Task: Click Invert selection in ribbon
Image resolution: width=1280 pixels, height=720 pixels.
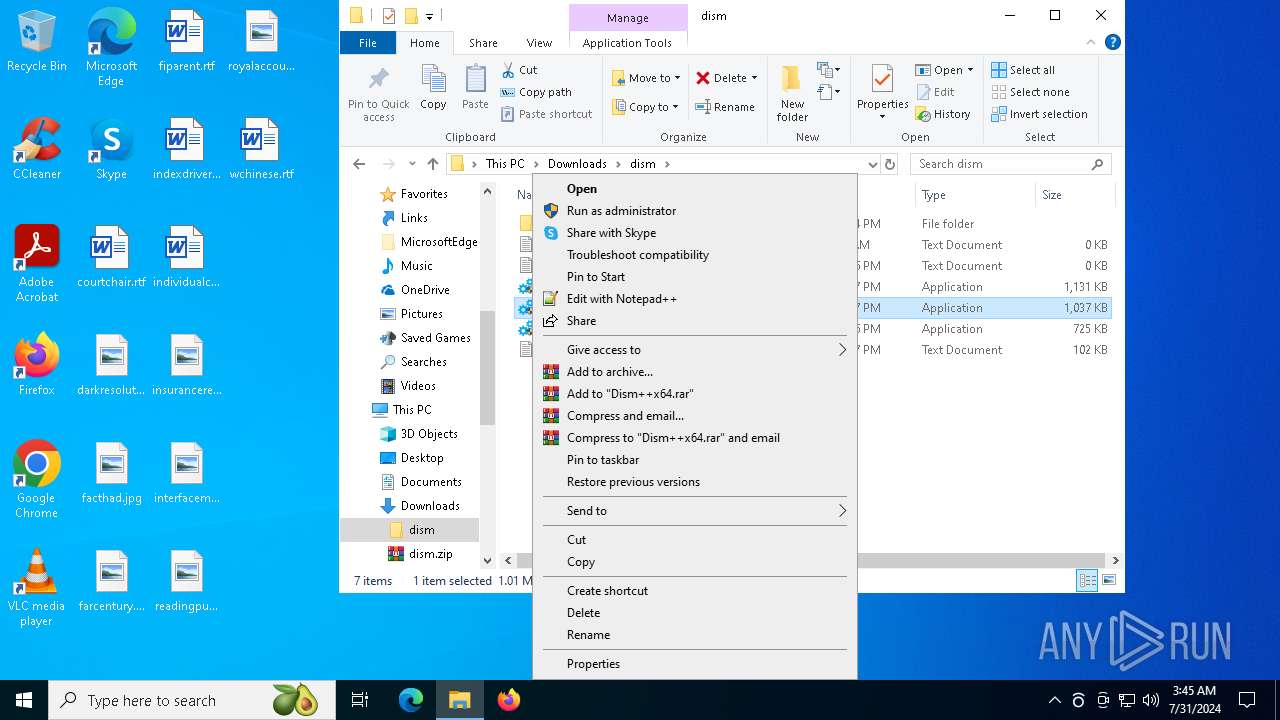Action: coord(1039,114)
